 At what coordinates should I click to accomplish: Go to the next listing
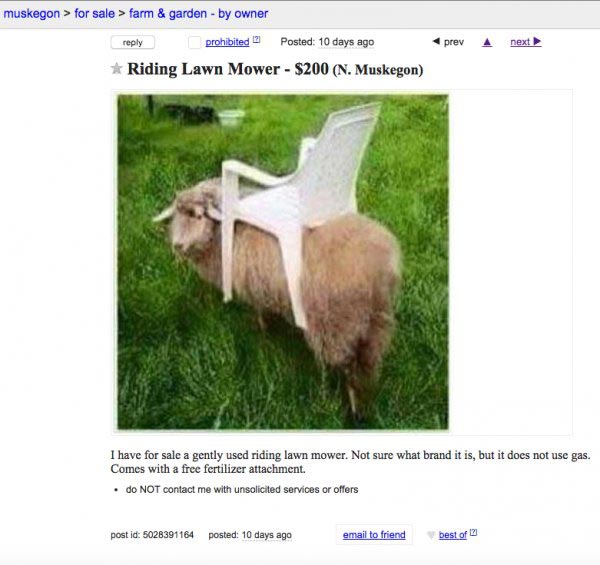(x=520, y=42)
